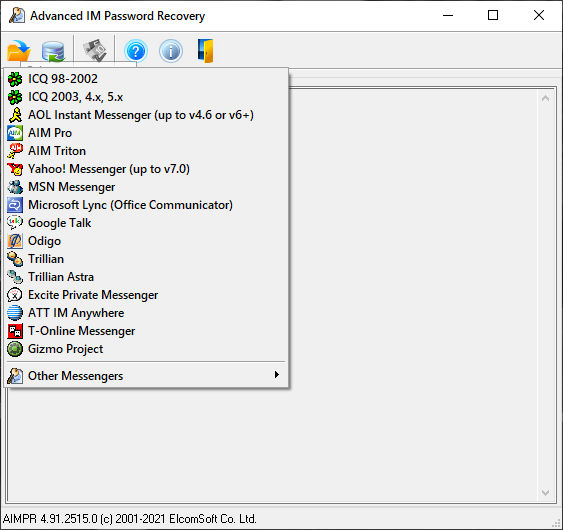Select Microsoft Lync (Office Communicator)

(x=146, y=205)
